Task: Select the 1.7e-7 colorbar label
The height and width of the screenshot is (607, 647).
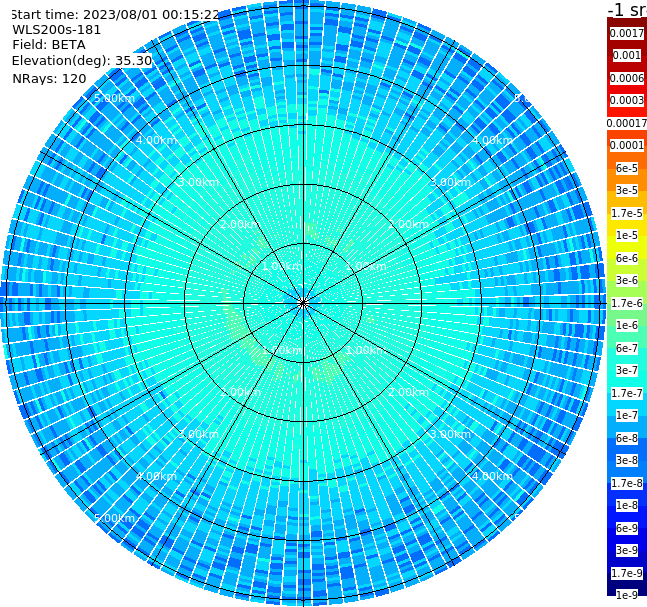Action: point(627,393)
